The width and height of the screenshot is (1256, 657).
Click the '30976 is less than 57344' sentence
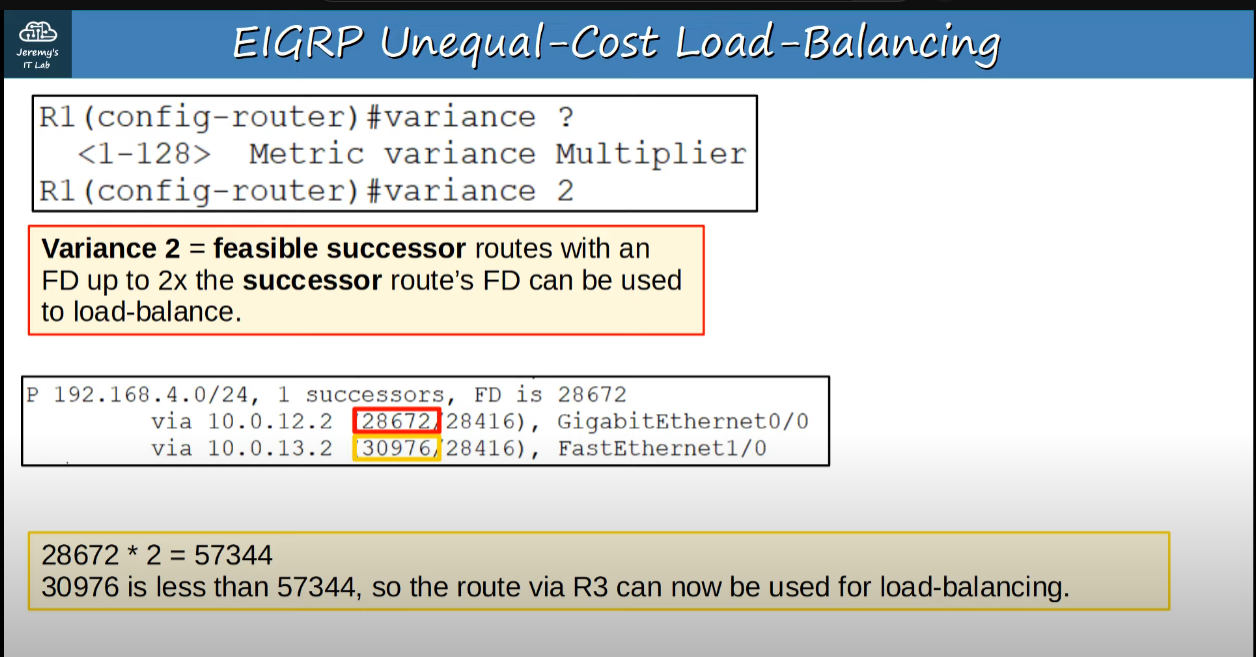point(198,587)
